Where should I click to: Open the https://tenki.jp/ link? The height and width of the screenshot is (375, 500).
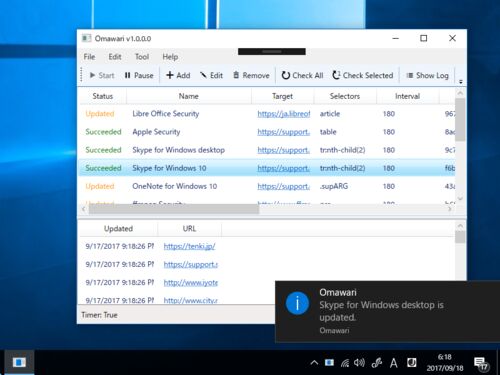pyautogui.click(x=189, y=246)
